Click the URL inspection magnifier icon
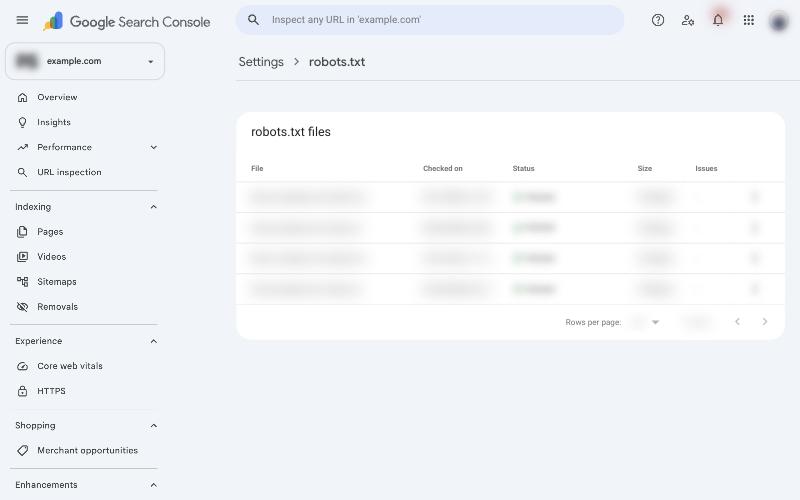The image size is (800, 500). 22,172
